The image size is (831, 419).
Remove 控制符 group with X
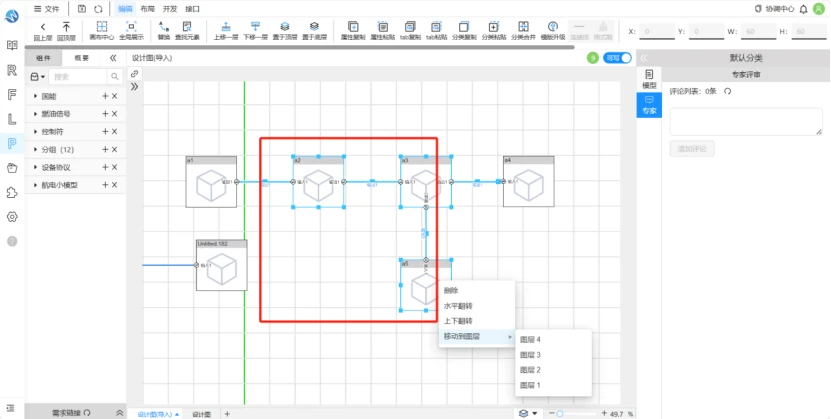[x=114, y=131]
